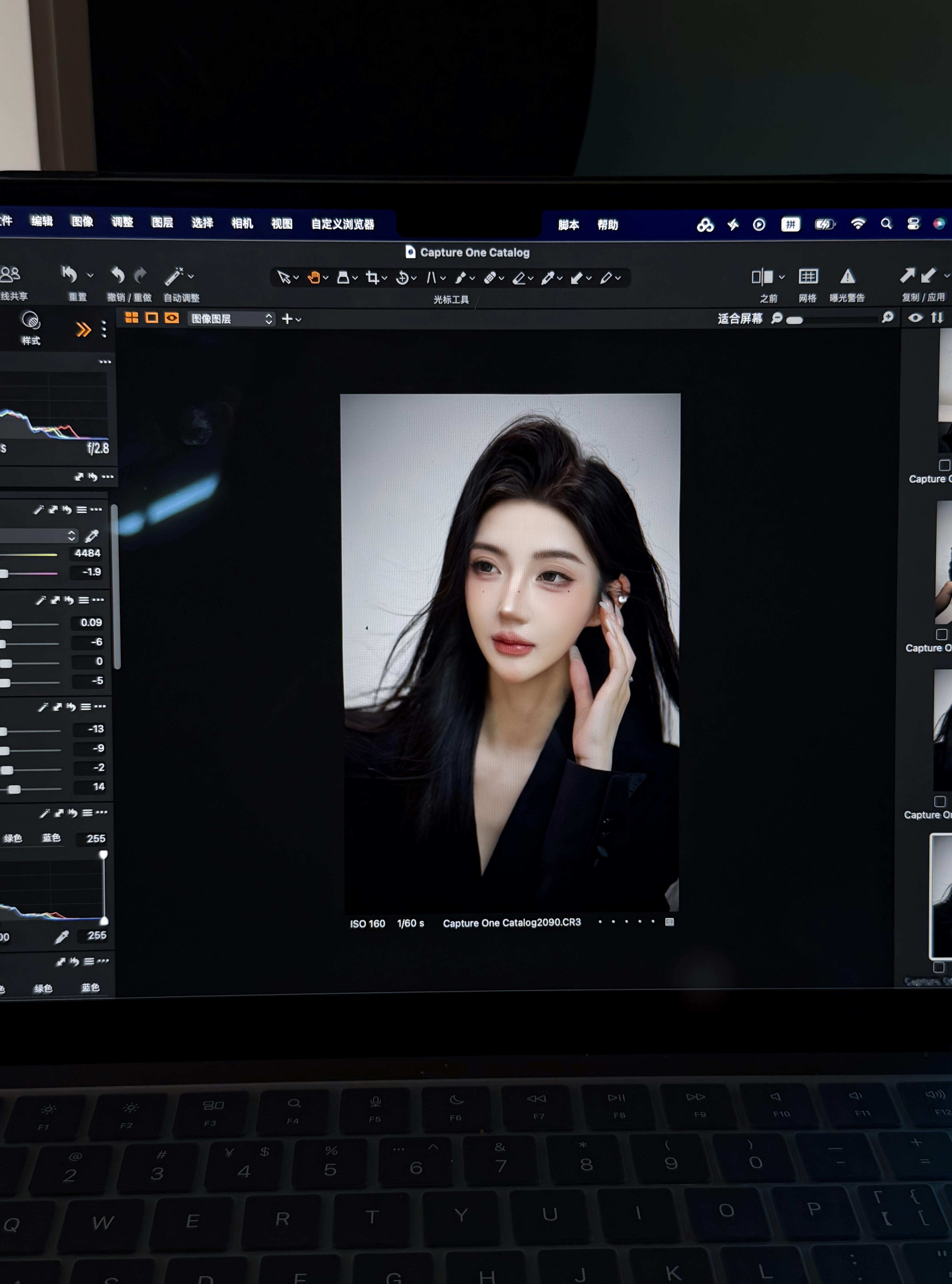Toggle proofing eye viewer mode
The height and width of the screenshot is (1284, 952).
(172, 318)
